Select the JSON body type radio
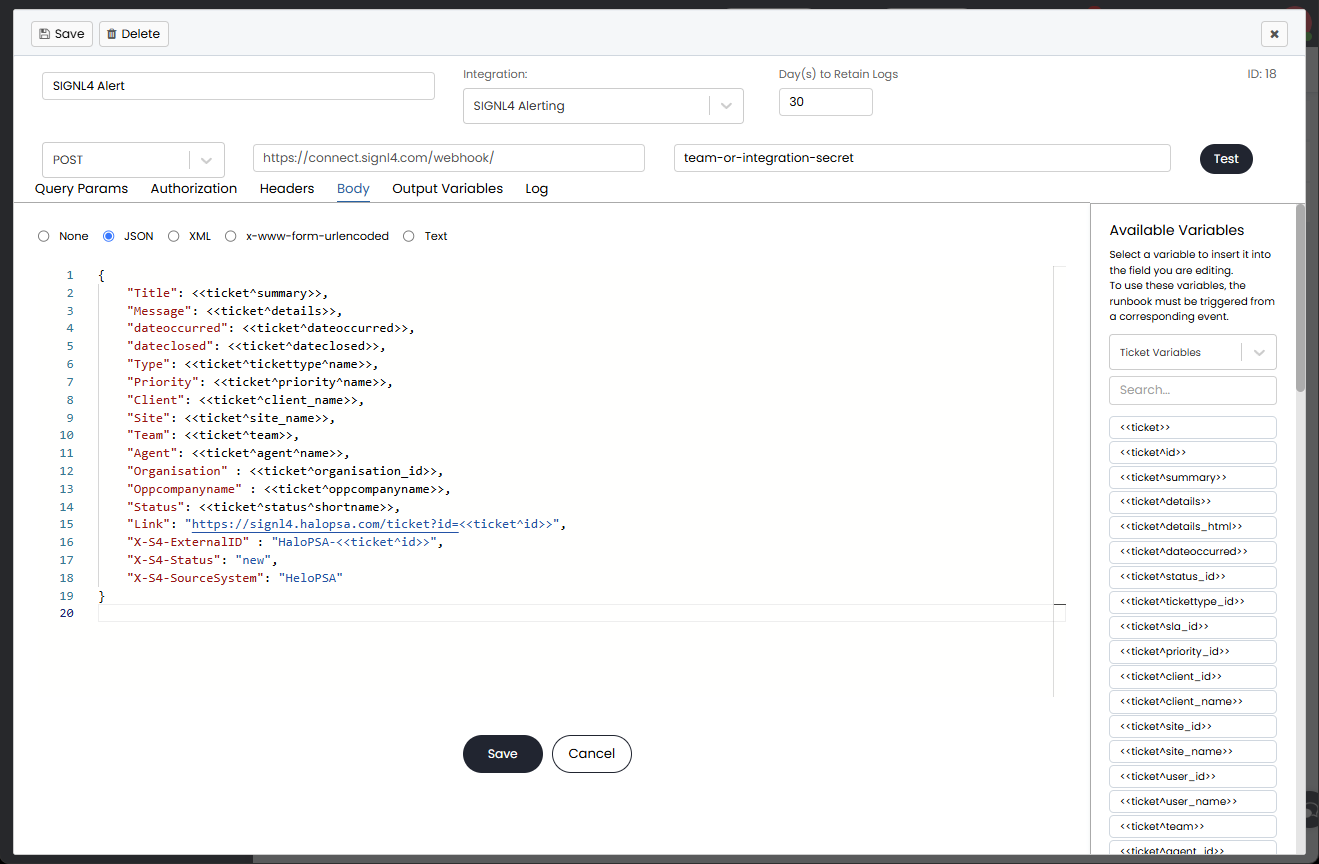This screenshot has height=864, width=1319. (109, 236)
